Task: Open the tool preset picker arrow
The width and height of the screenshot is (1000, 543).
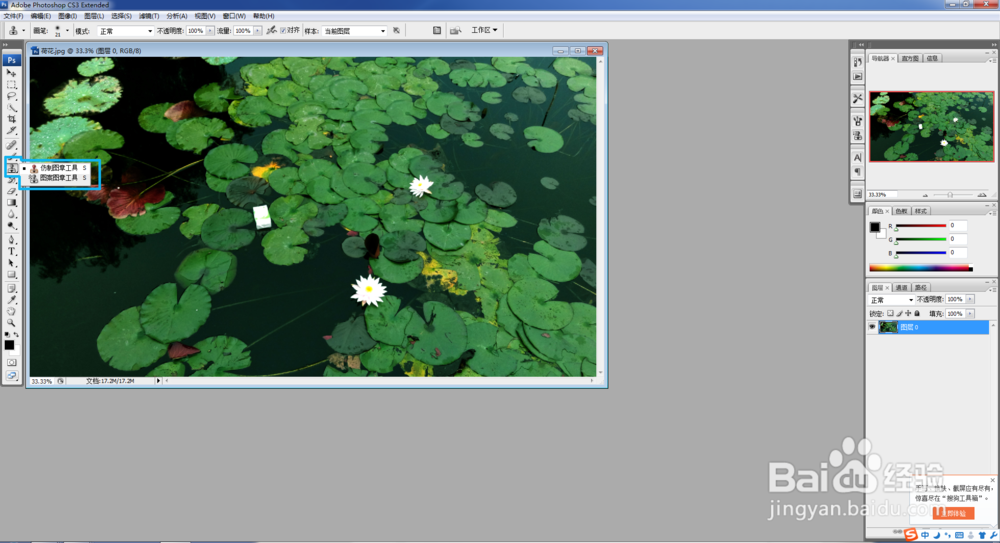Action: (24, 31)
